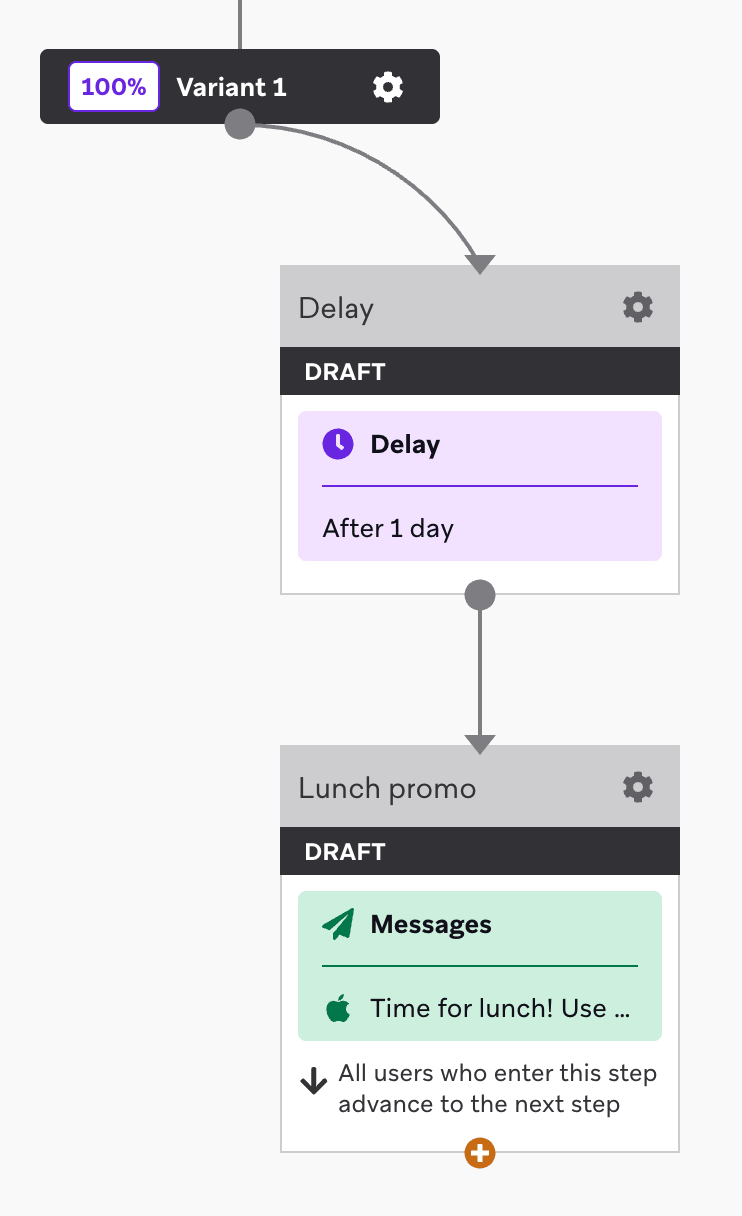This screenshot has width=742, height=1216.
Task: Open the After 1 day delay setting
Action: pos(388,529)
